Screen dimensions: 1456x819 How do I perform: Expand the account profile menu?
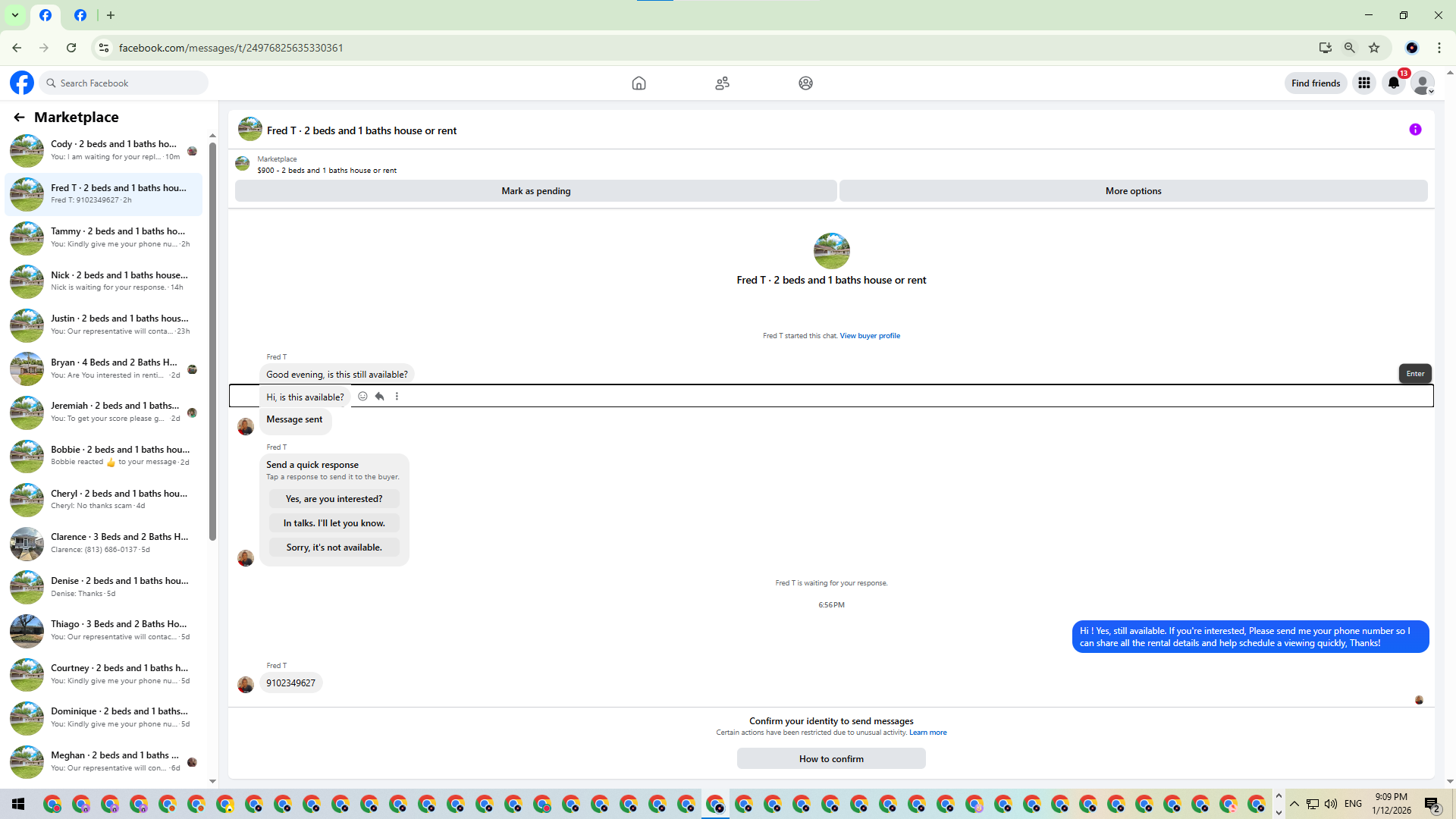coord(1423,83)
